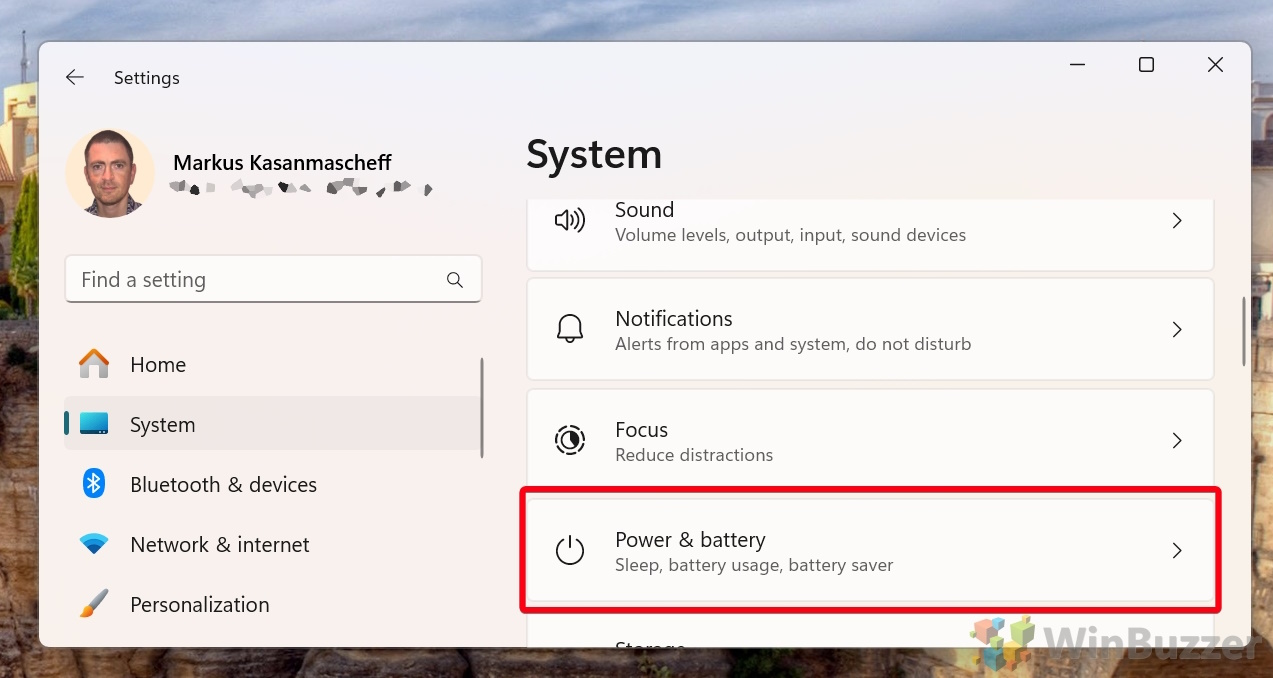
Task: Click the Network wifi icon in sidebar
Action: point(94,544)
